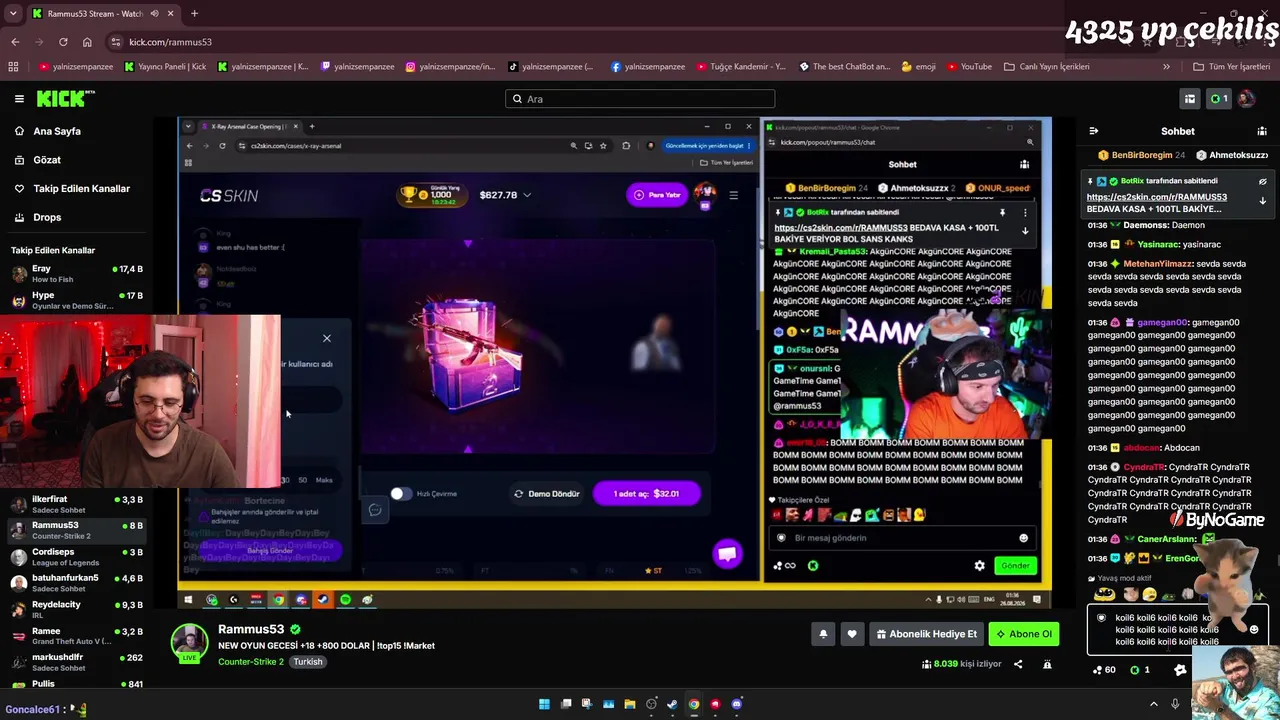Follow Rammus53 with the heart button
The image size is (1280, 720).
point(852,634)
